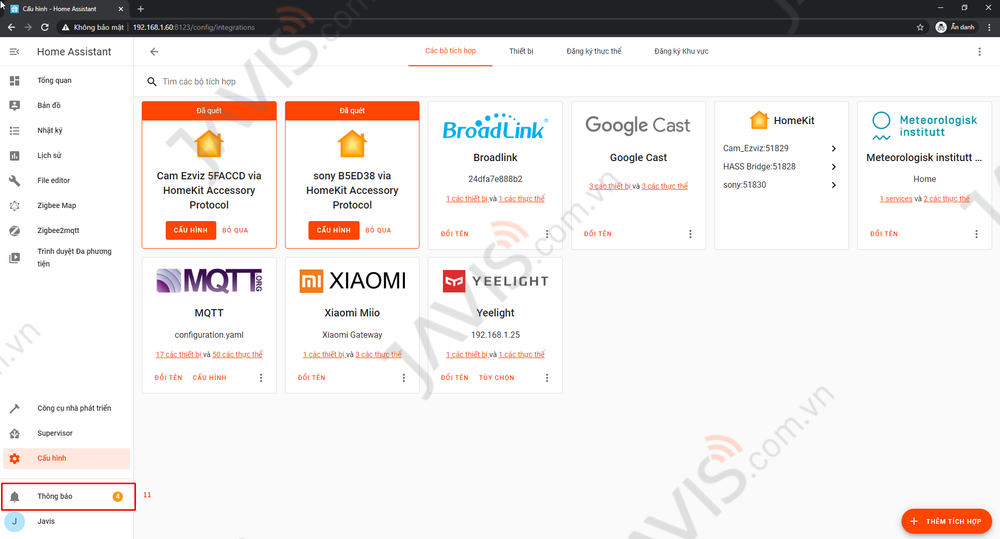Image resolution: width=1000 pixels, height=539 pixels.
Task: Open MQTT 50 các thực thể link
Action: pyautogui.click(x=237, y=355)
